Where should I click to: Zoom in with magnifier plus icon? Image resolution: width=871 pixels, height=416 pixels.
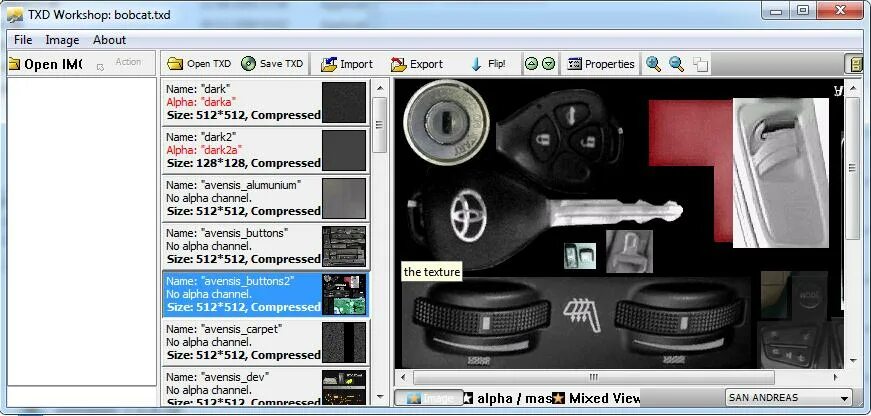tap(653, 64)
